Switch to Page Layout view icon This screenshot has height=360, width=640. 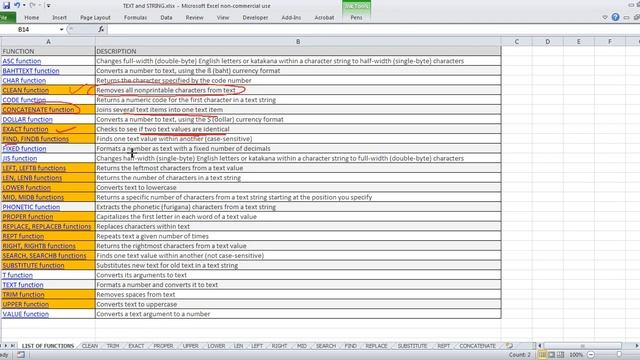tap(551, 355)
